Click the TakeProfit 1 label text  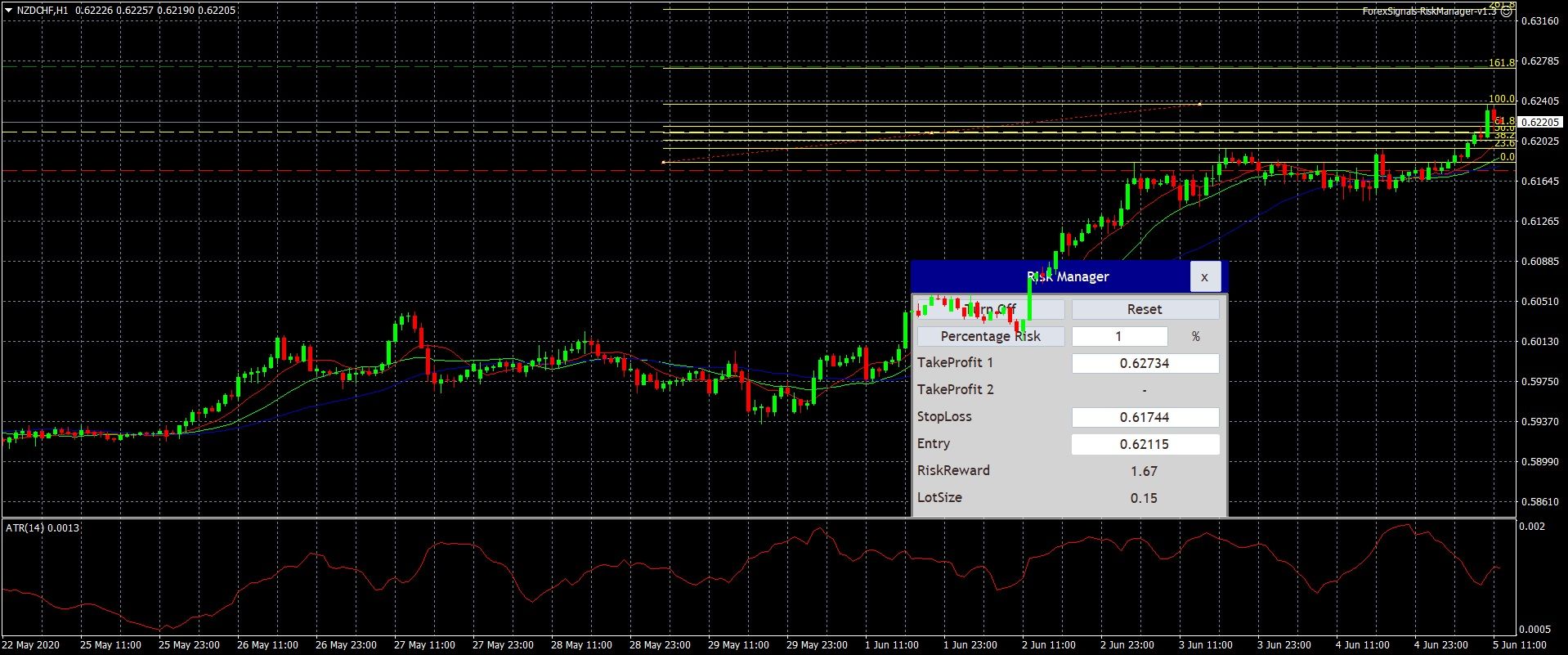pos(955,362)
